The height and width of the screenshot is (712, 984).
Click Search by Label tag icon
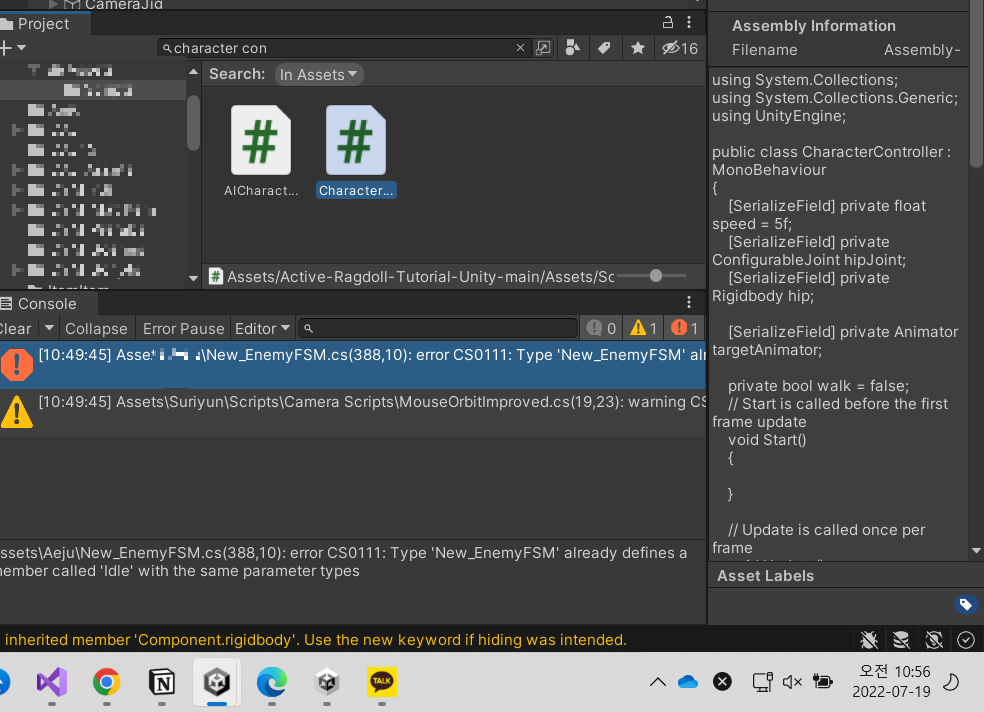(604, 48)
